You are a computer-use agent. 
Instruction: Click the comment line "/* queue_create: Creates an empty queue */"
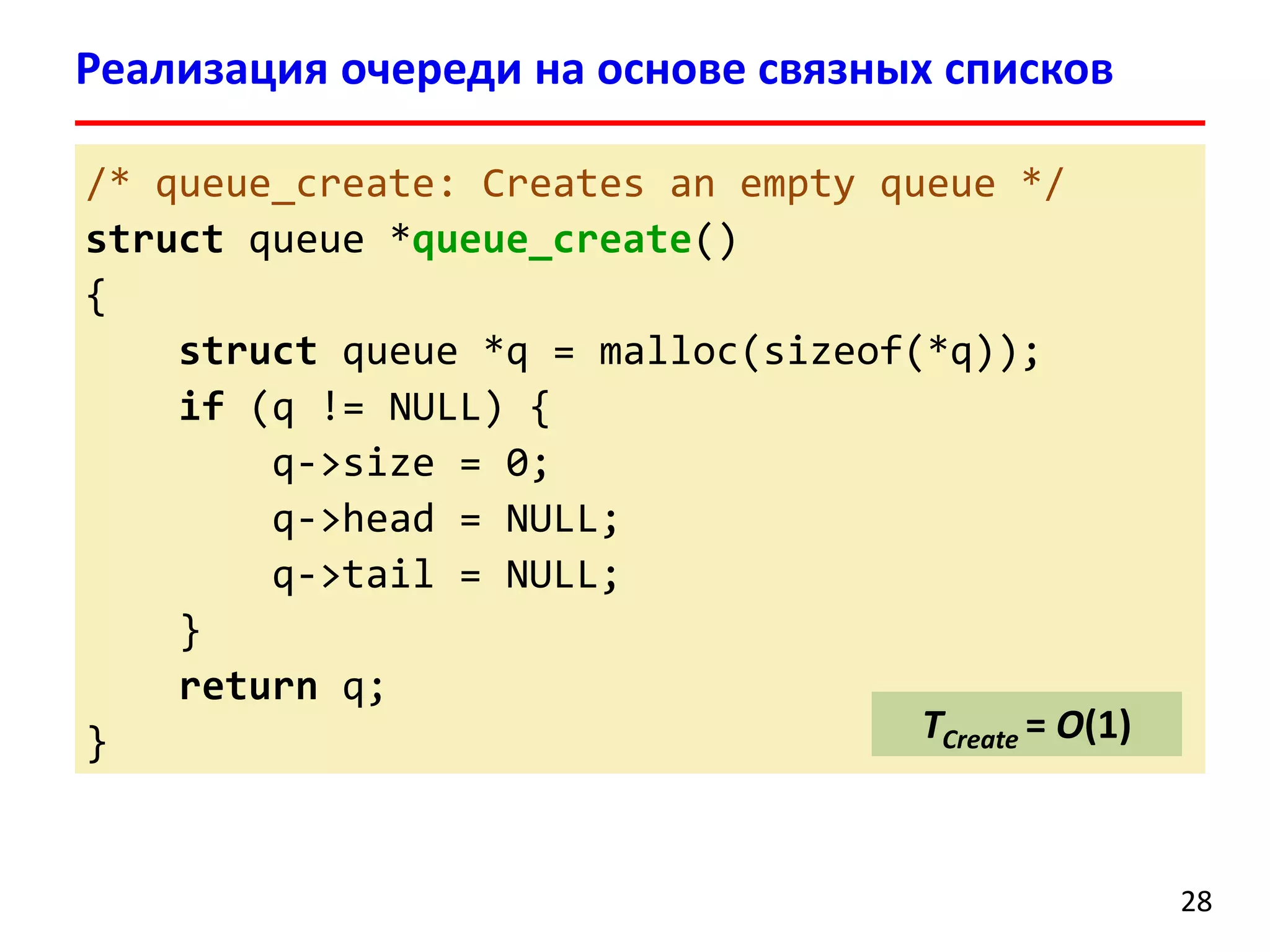(x=575, y=183)
